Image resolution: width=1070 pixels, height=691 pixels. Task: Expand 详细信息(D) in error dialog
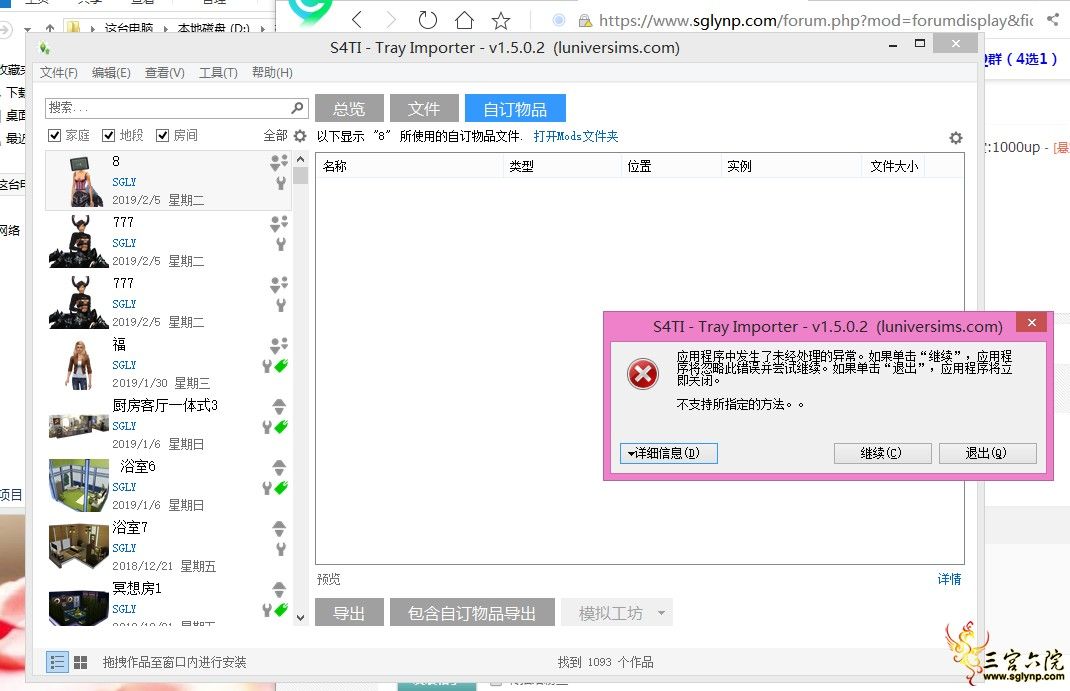[x=669, y=453]
